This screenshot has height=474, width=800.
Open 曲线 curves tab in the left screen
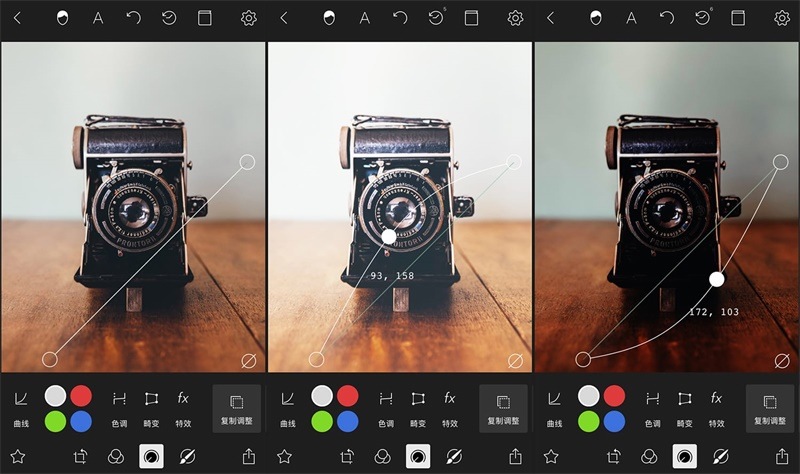click(21, 408)
